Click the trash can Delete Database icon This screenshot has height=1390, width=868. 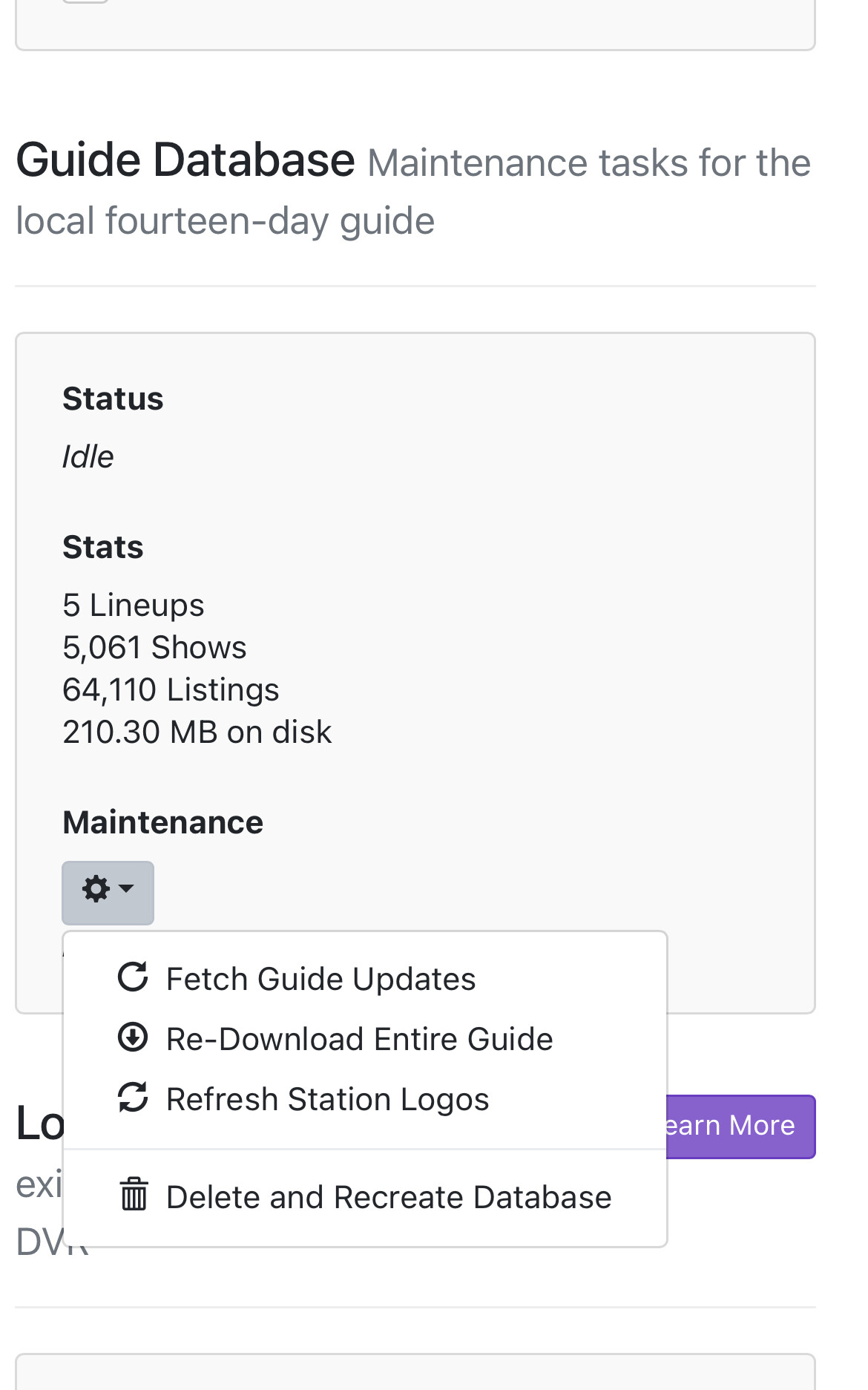[134, 1195]
